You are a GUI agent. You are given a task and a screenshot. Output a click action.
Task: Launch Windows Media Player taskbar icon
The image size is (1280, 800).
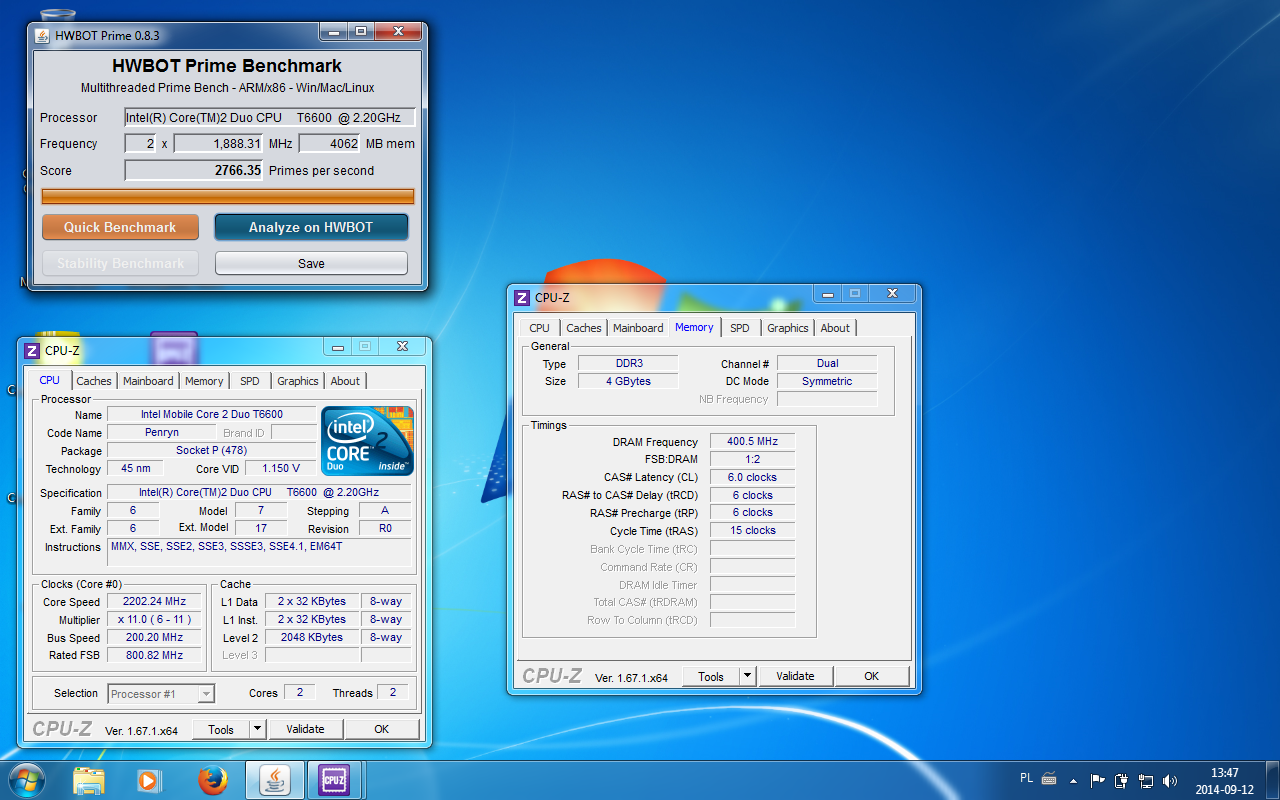tap(149, 780)
